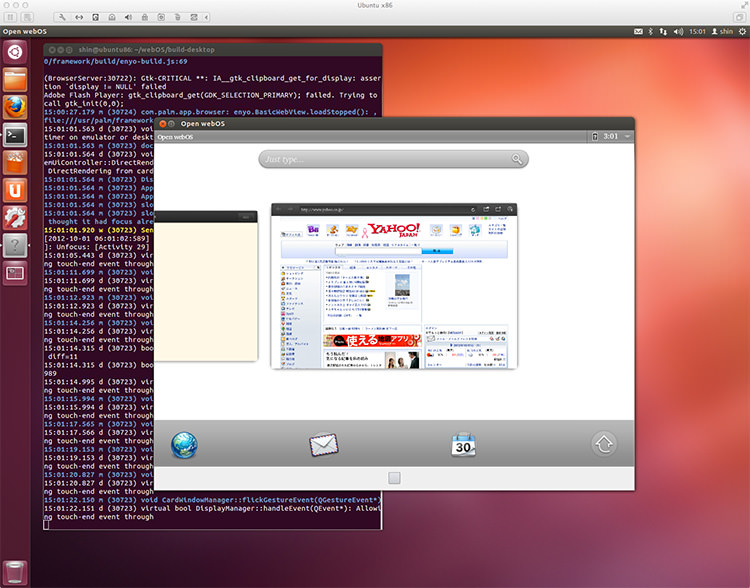Select the blank cream-colored card
Screen dimensions: 750x588
click(206, 286)
